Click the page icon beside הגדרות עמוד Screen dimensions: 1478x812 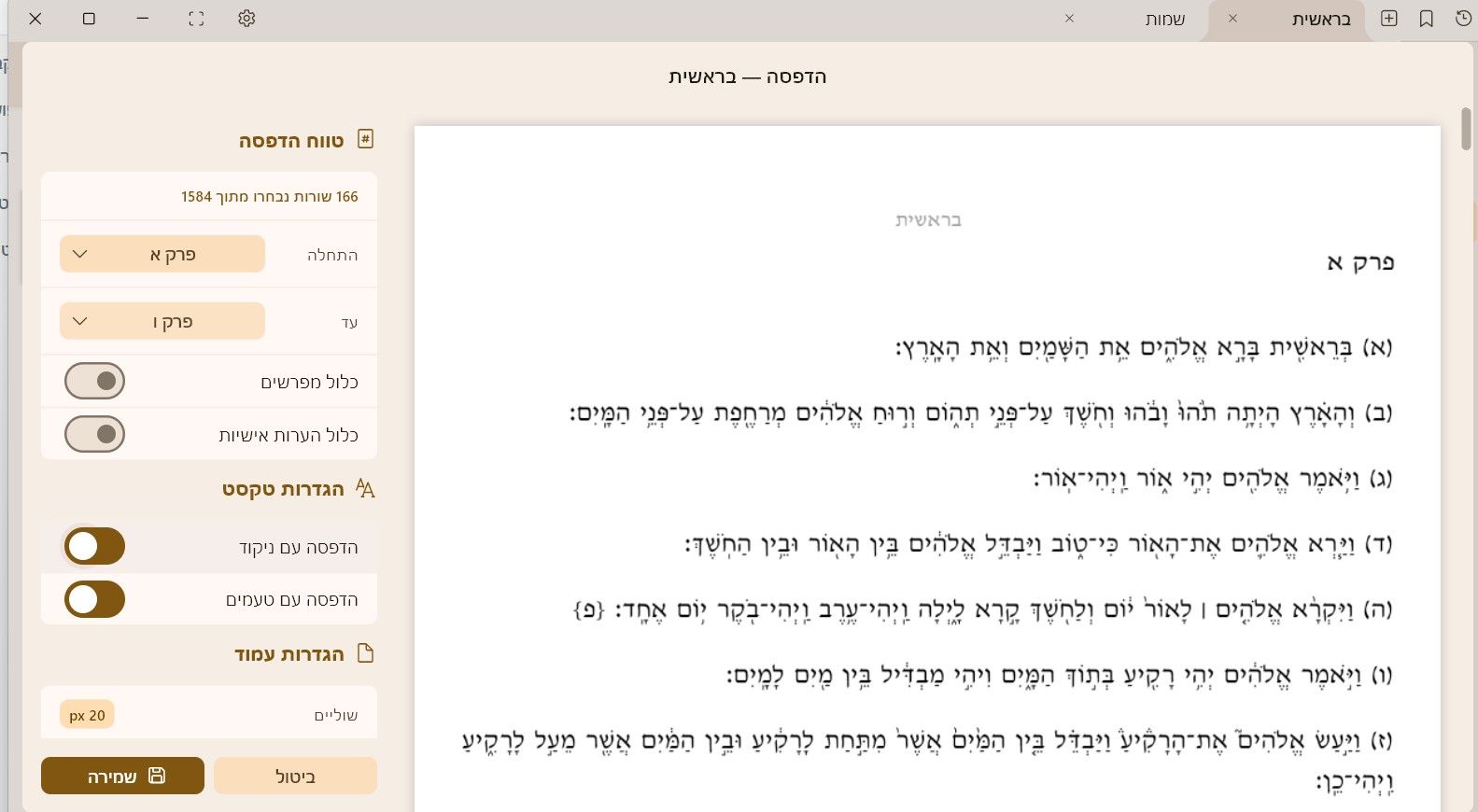coord(365,653)
